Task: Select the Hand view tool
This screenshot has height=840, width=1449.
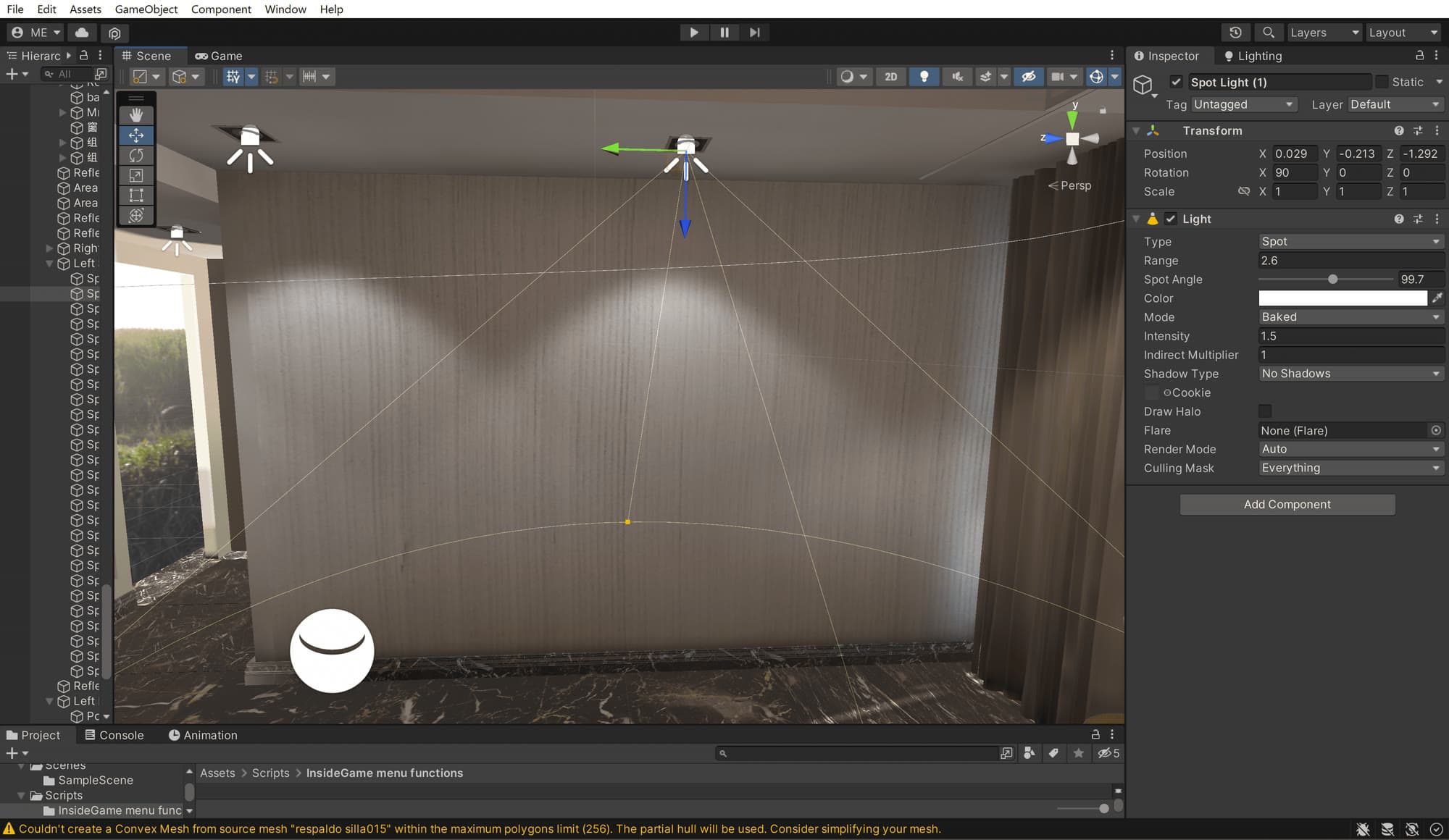Action: tap(136, 115)
